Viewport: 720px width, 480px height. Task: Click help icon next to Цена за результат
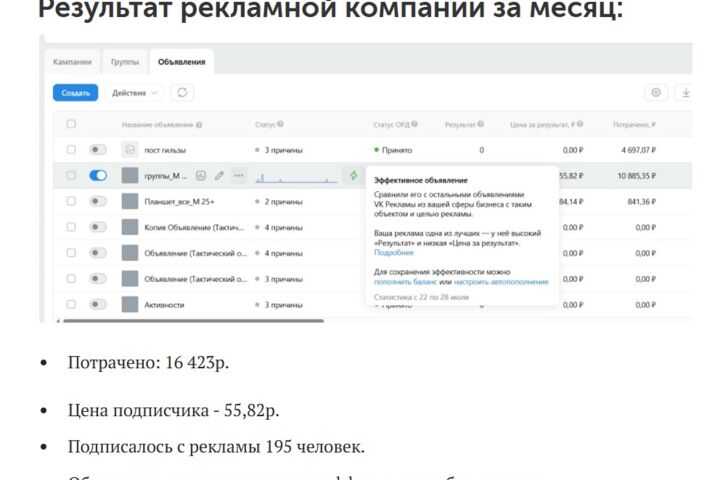pyautogui.click(x=580, y=124)
